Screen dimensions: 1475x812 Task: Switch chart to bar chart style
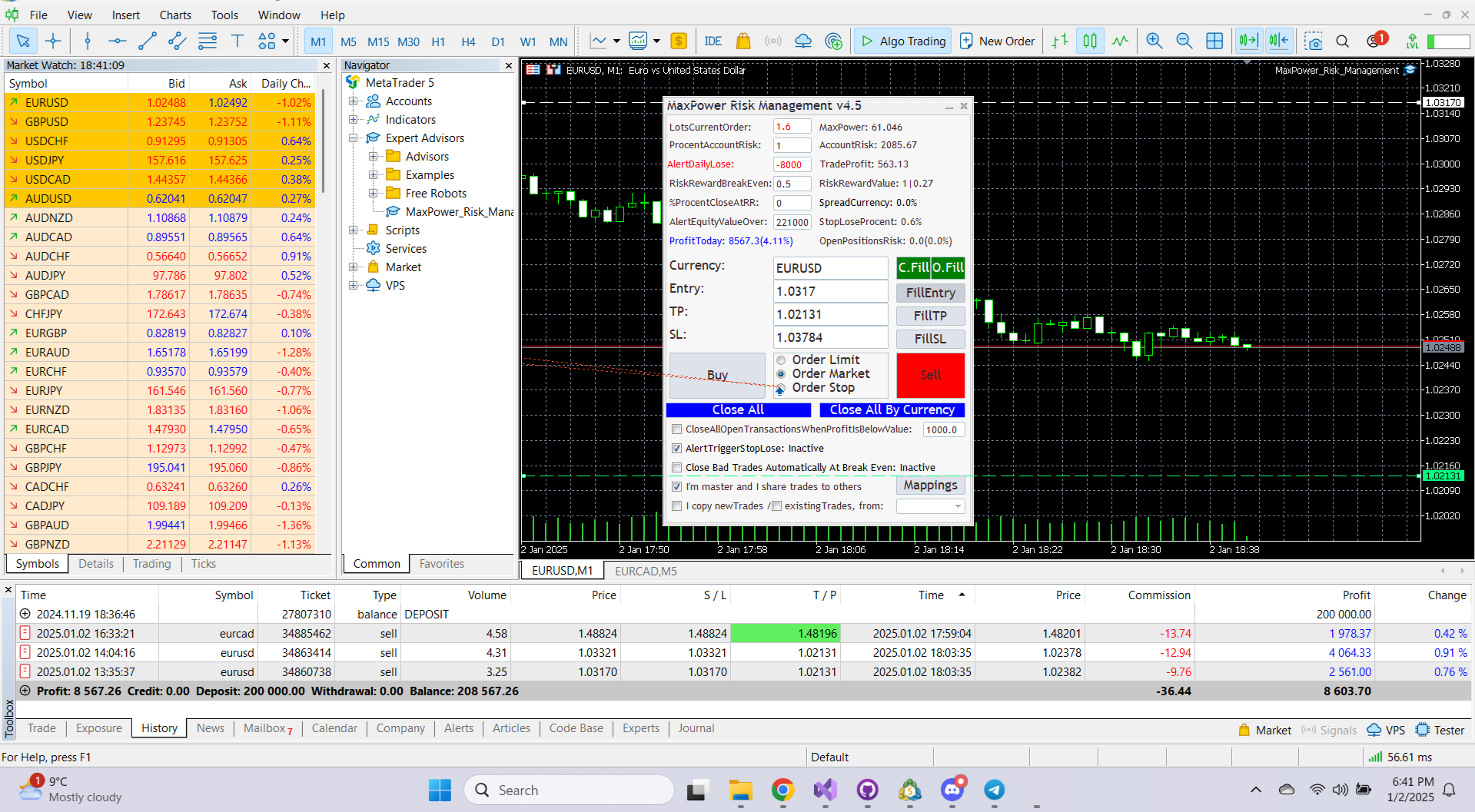(1061, 41)
